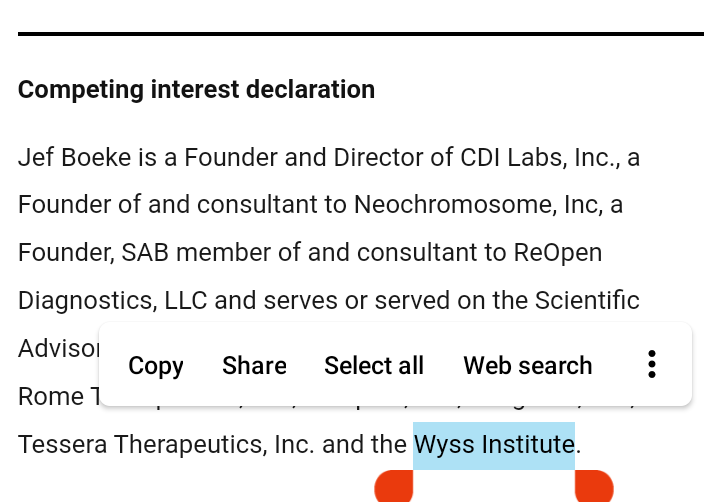Screen dimensions: 720x502
Task: Click the word ReOpen
Action: 558,253
